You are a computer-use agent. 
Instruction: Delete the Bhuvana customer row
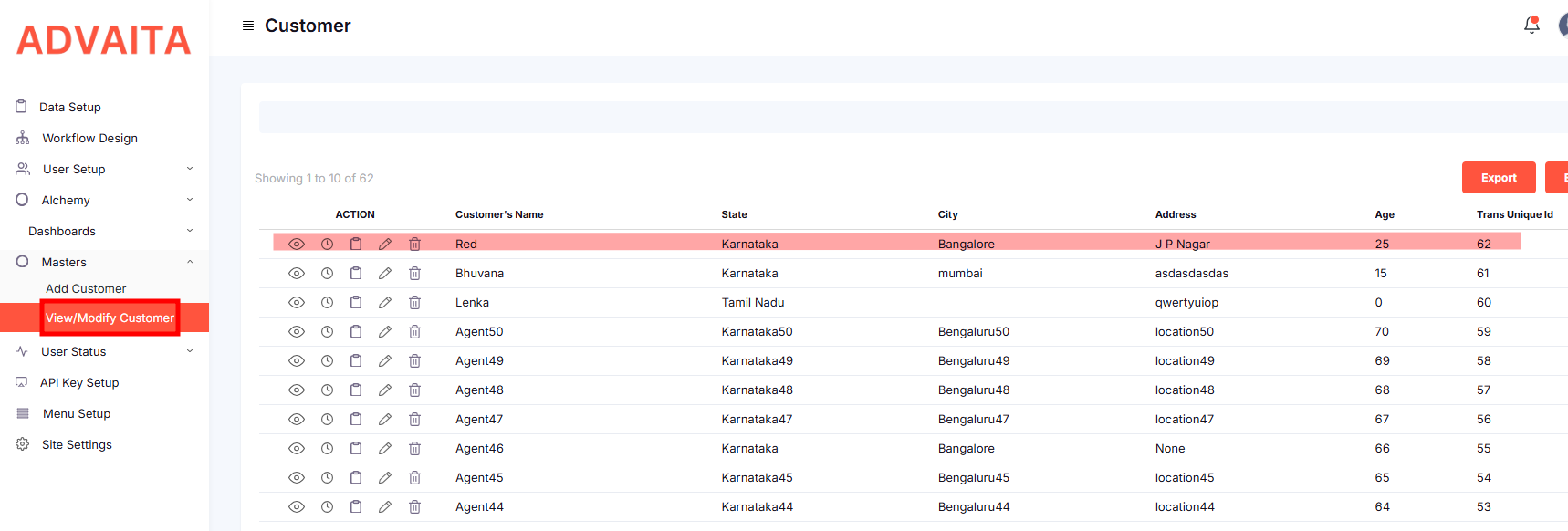414,274
